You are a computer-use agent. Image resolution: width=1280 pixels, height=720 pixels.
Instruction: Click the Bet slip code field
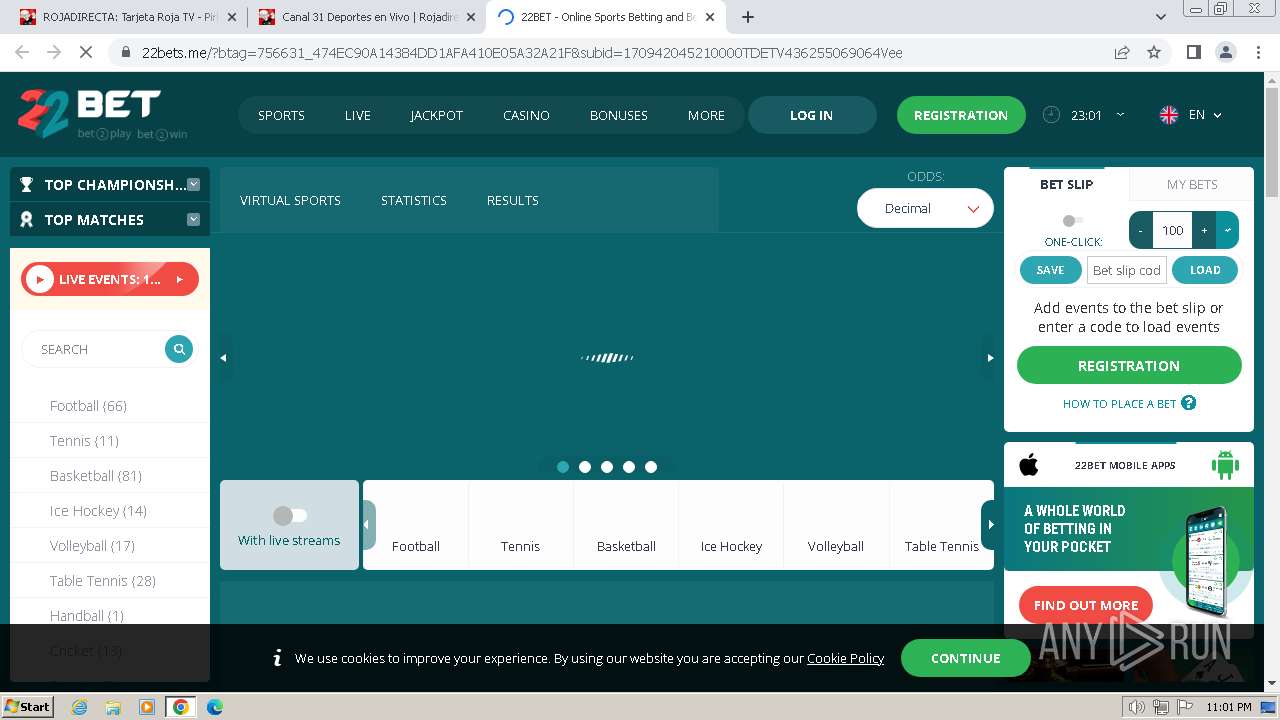point(1127,270)
